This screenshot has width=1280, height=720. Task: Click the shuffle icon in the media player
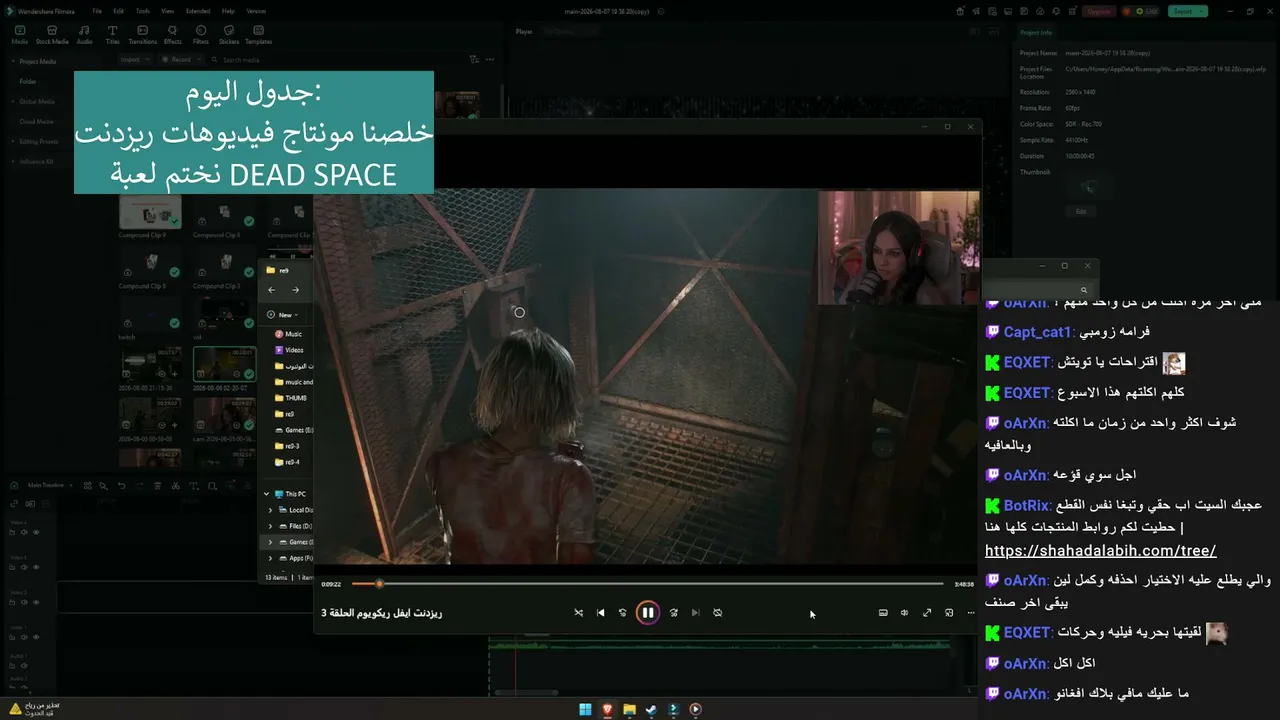[578, 613]
